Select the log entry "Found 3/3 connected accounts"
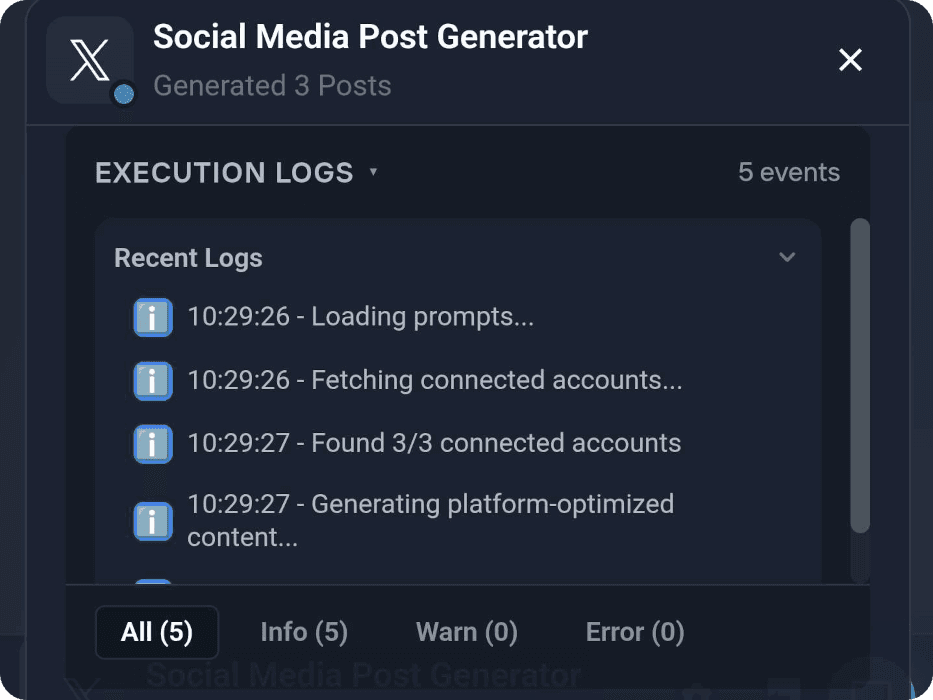The height and width of the screenshot is (700, 933). pyautogui.click(x=435, y=443)
